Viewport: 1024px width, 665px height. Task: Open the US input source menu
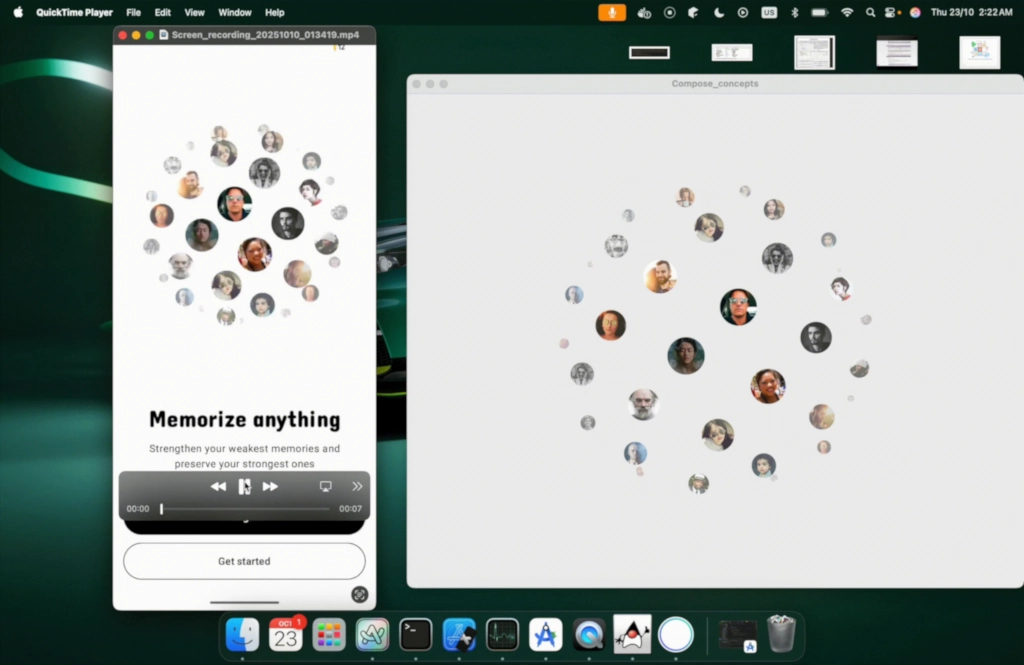tap(768, 12)
